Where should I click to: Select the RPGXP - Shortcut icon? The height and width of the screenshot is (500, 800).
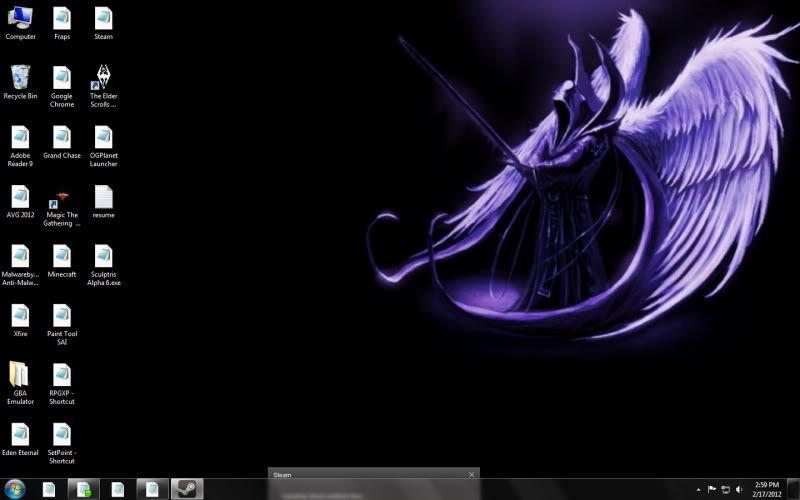point(62,384)
